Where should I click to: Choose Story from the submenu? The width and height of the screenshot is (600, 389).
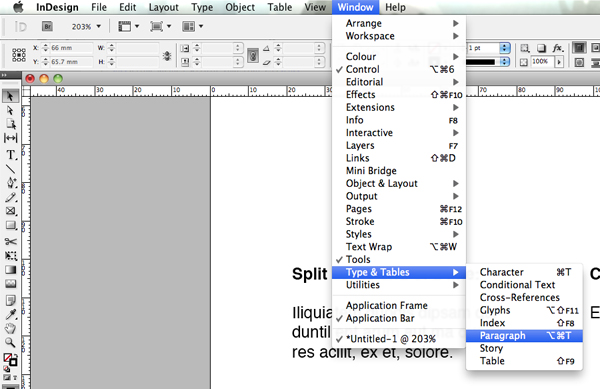(x=524, y=348)
